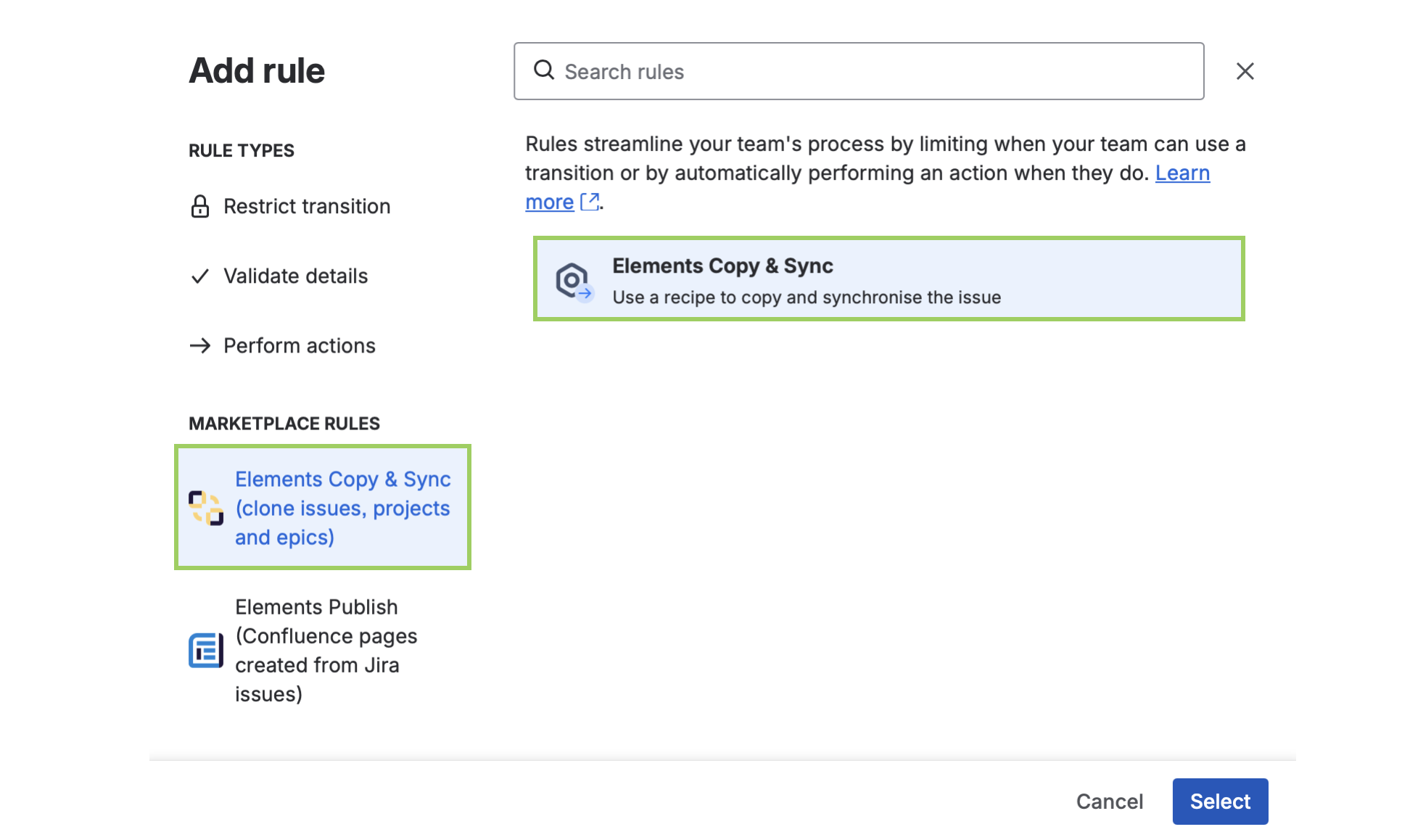Viewport: 1410px width, 840px height.
Task: Open Elements Publish (Confluence pages) marketplace rules
Action: (x=326, y=650)
